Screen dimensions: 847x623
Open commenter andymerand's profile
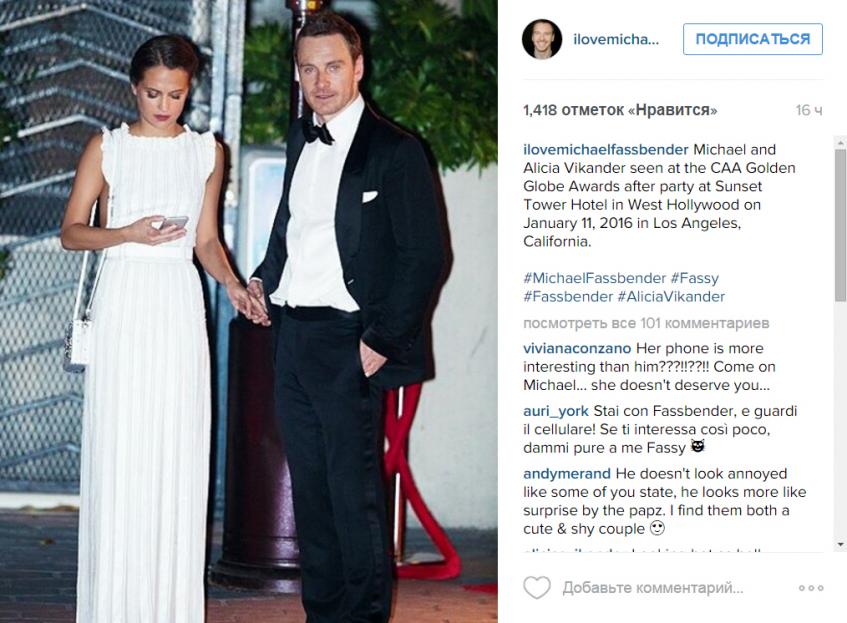567,474
